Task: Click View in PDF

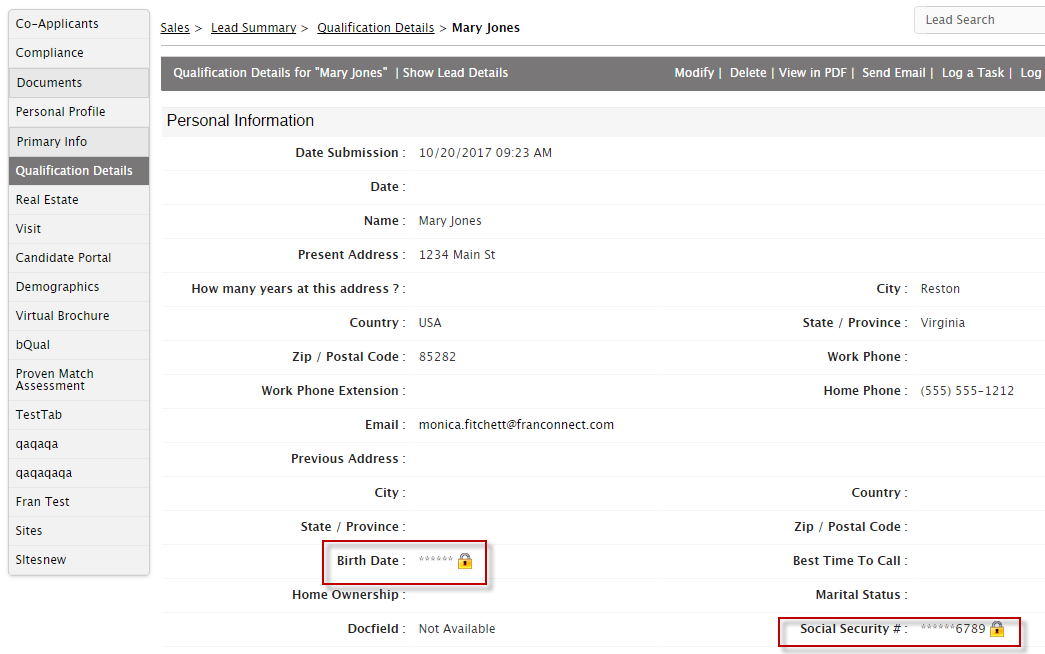Action: coord(812,73)
